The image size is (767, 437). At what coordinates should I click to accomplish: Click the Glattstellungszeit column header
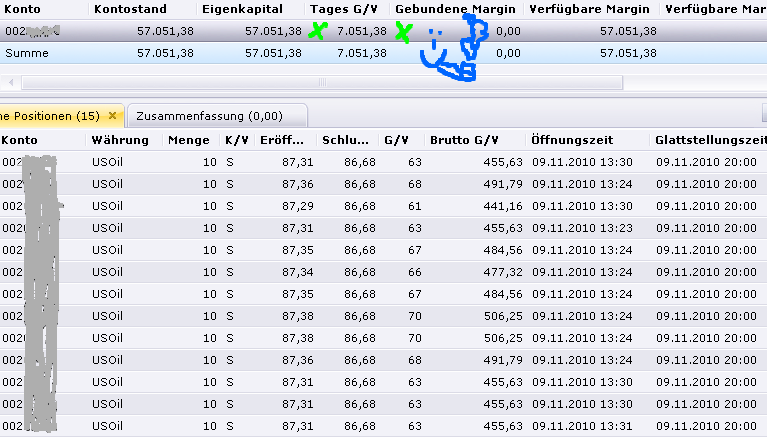710,140
